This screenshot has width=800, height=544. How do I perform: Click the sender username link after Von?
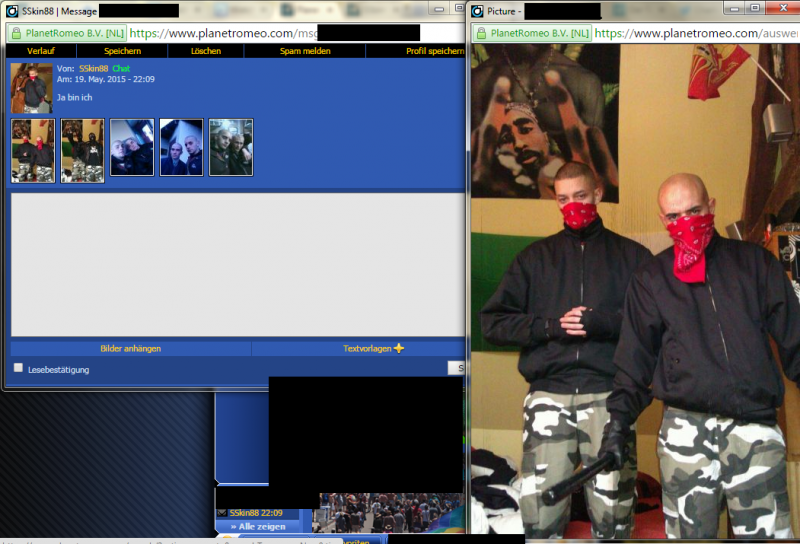[x=93, y=68]
